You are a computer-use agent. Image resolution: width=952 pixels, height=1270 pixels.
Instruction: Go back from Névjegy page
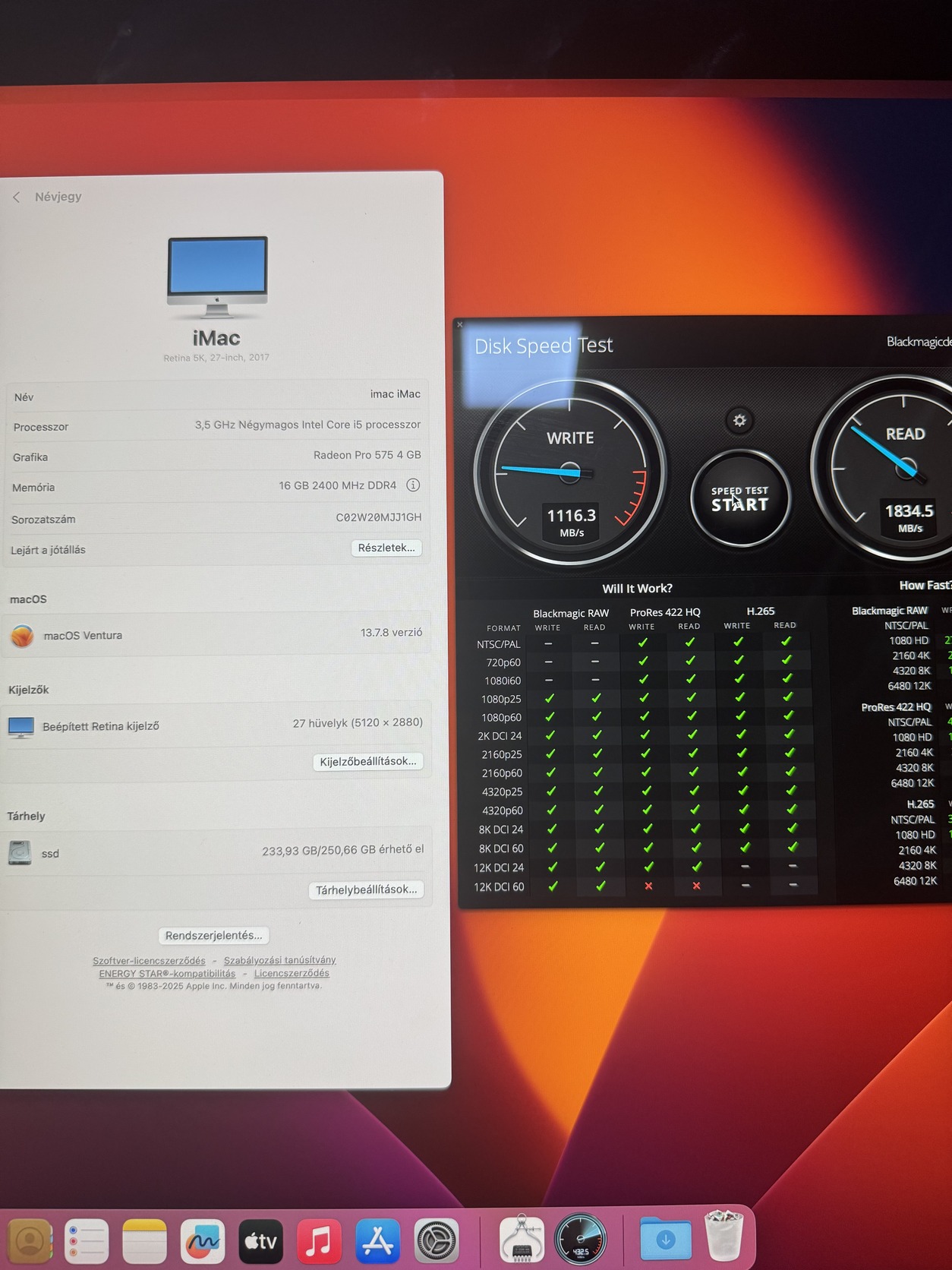click(17, 197)
